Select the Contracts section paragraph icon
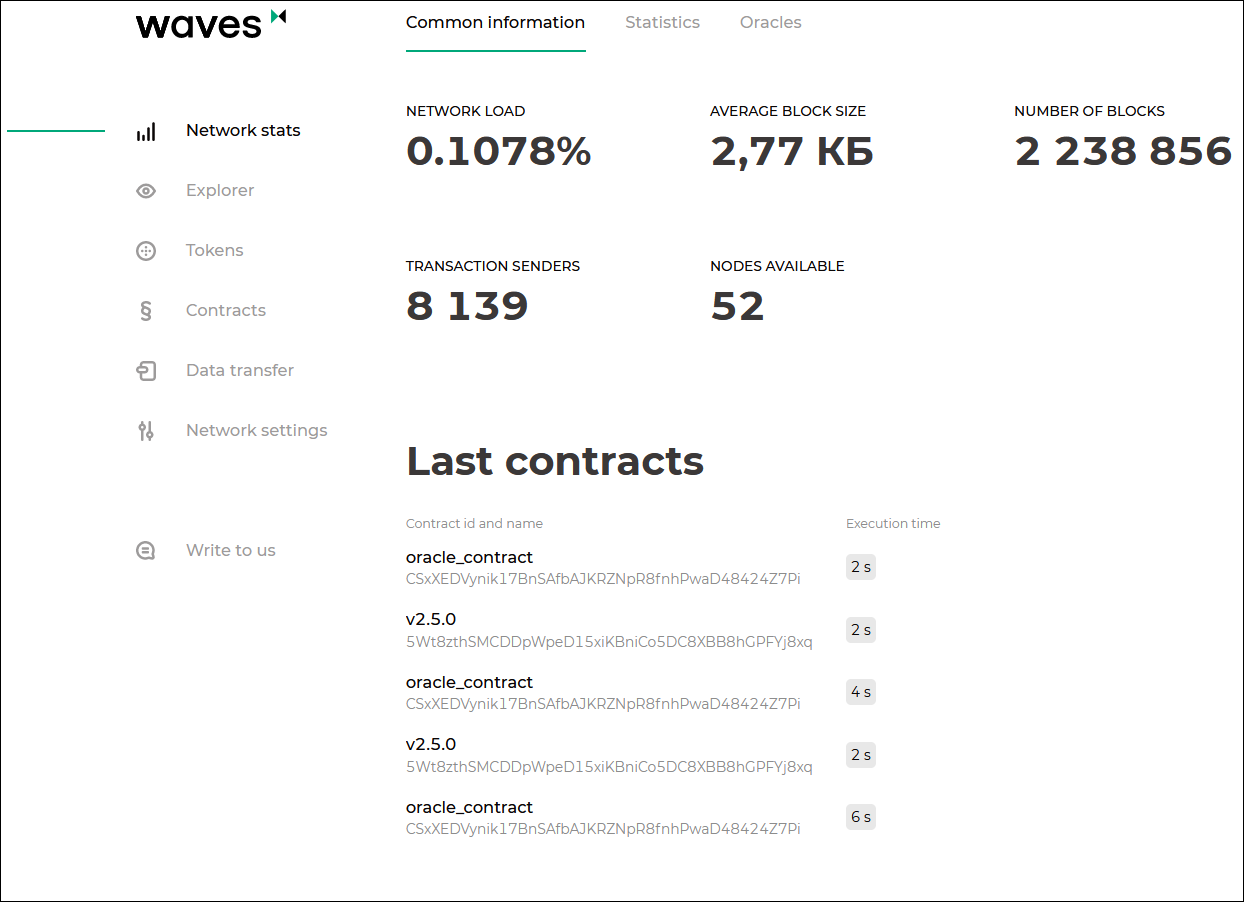1244x902 pixels. 146,310
